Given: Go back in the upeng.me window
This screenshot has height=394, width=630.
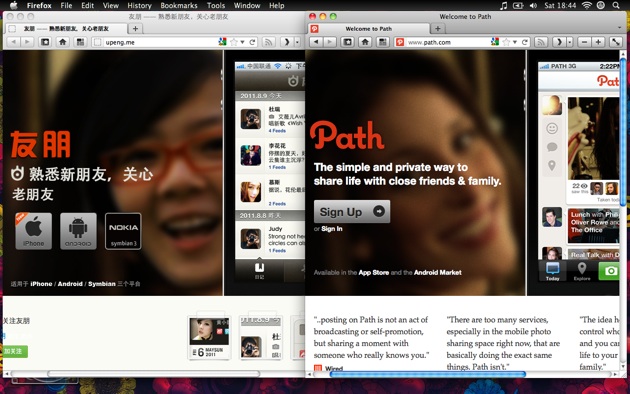Looking at the screenshot, I should [14, 42].
